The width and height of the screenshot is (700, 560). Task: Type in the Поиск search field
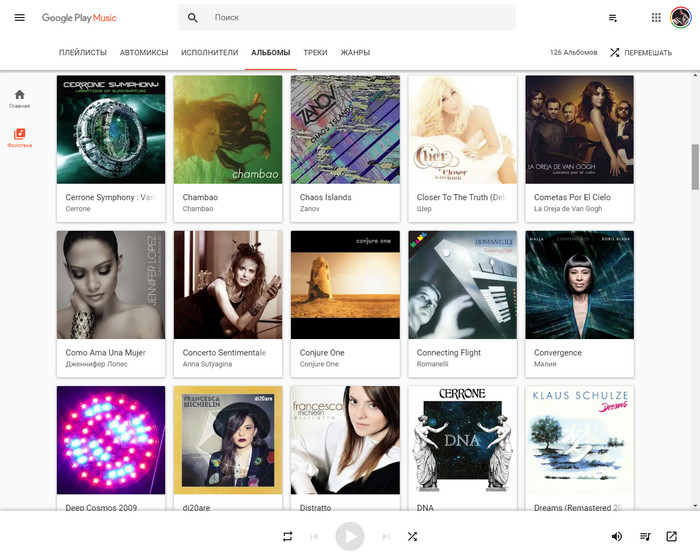pos(360,18)
